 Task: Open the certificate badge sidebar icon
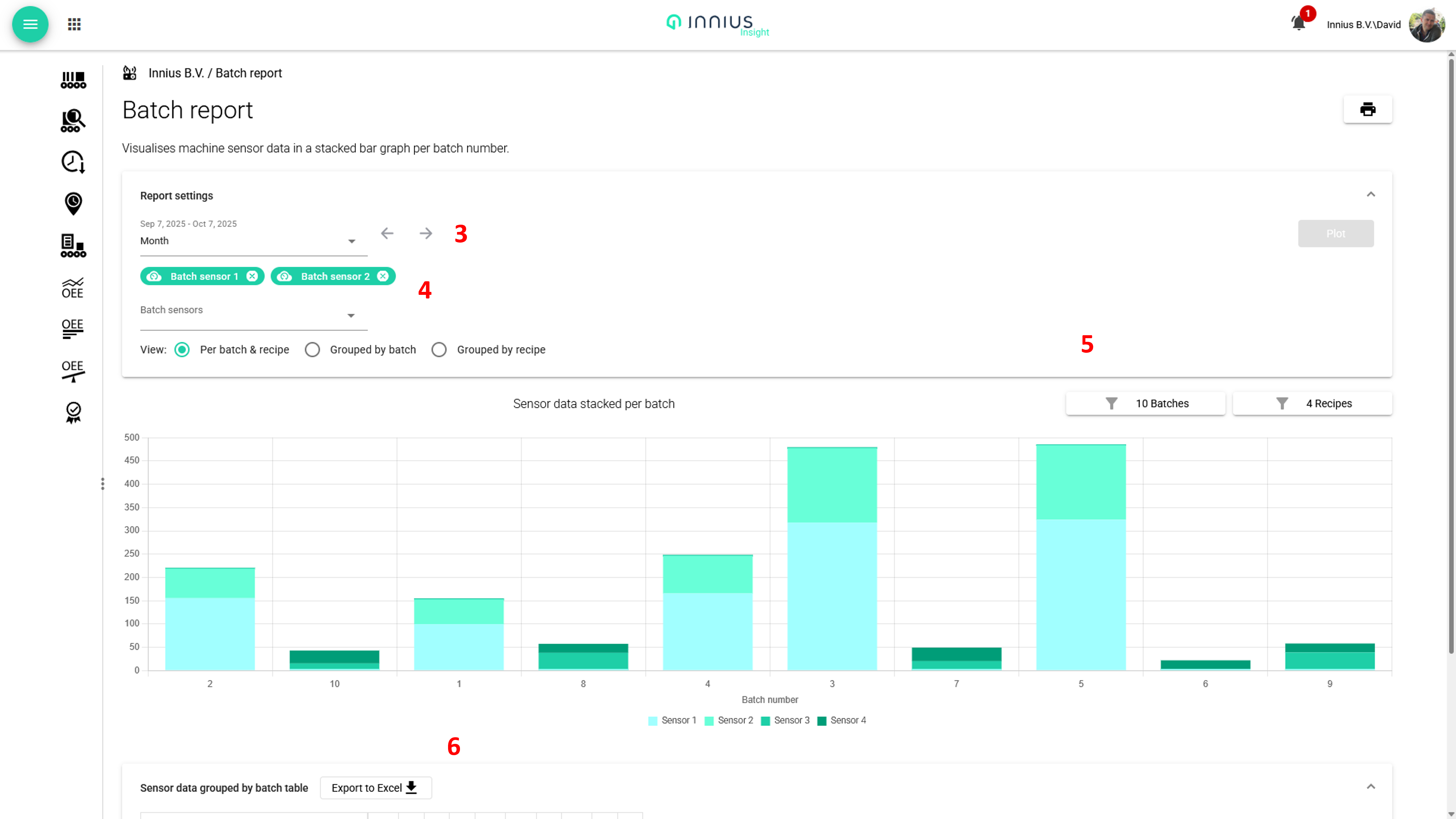click(x=73, y=412)
